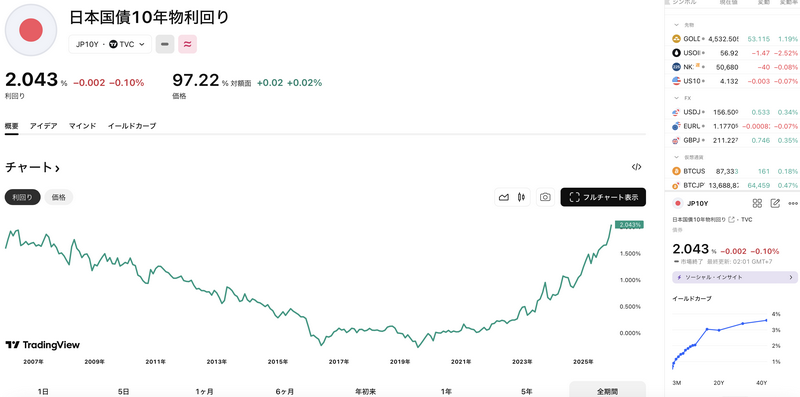Click the embed code icon

[636, 167]
